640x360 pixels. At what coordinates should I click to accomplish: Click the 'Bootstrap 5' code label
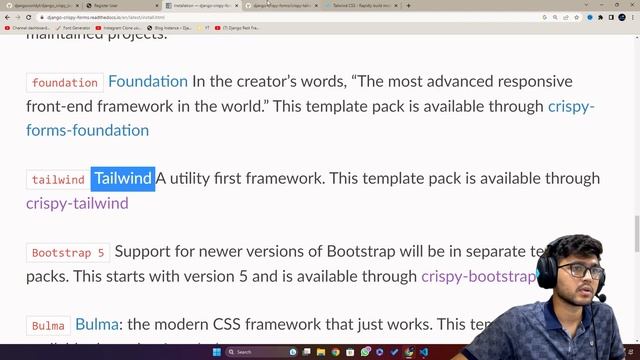(x=68, y=253)
